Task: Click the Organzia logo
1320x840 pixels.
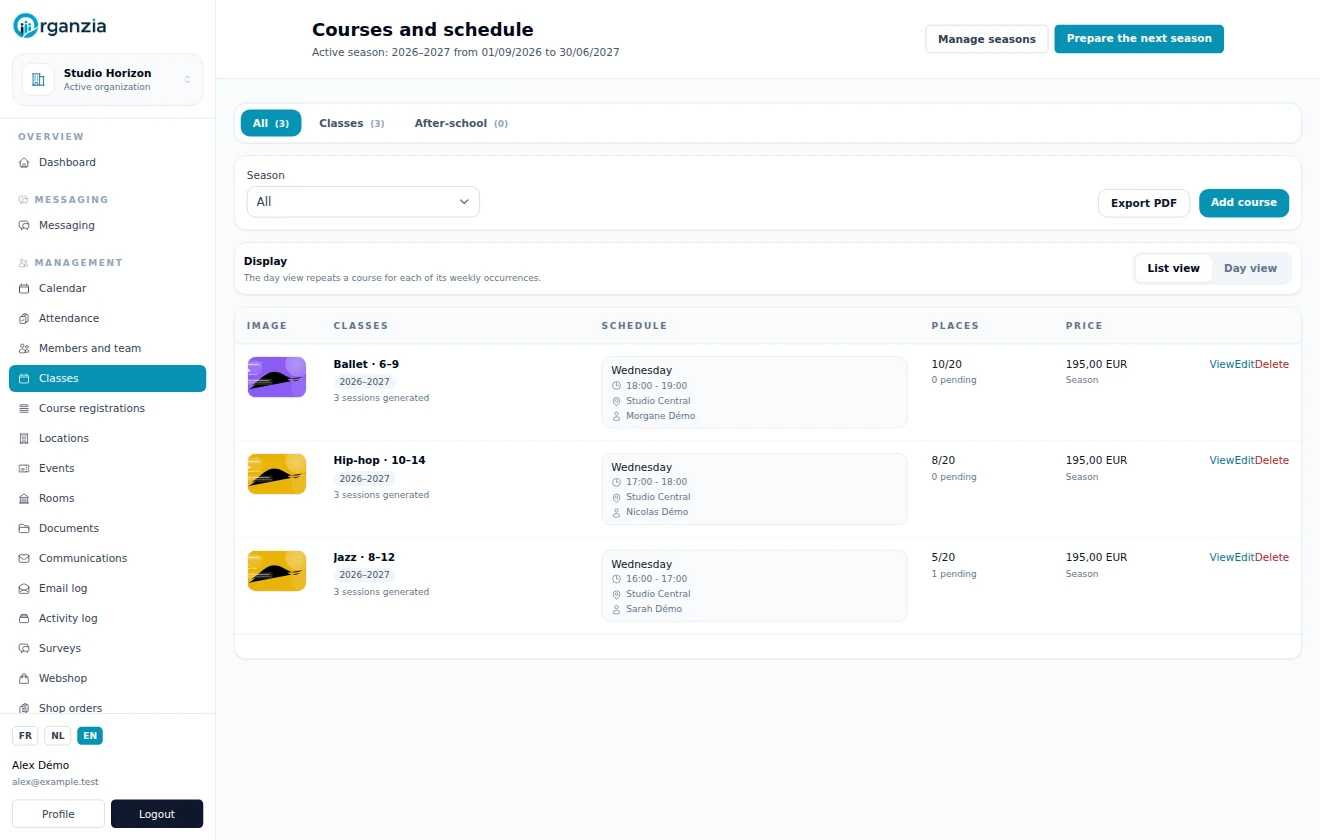Action: [59, 27]
